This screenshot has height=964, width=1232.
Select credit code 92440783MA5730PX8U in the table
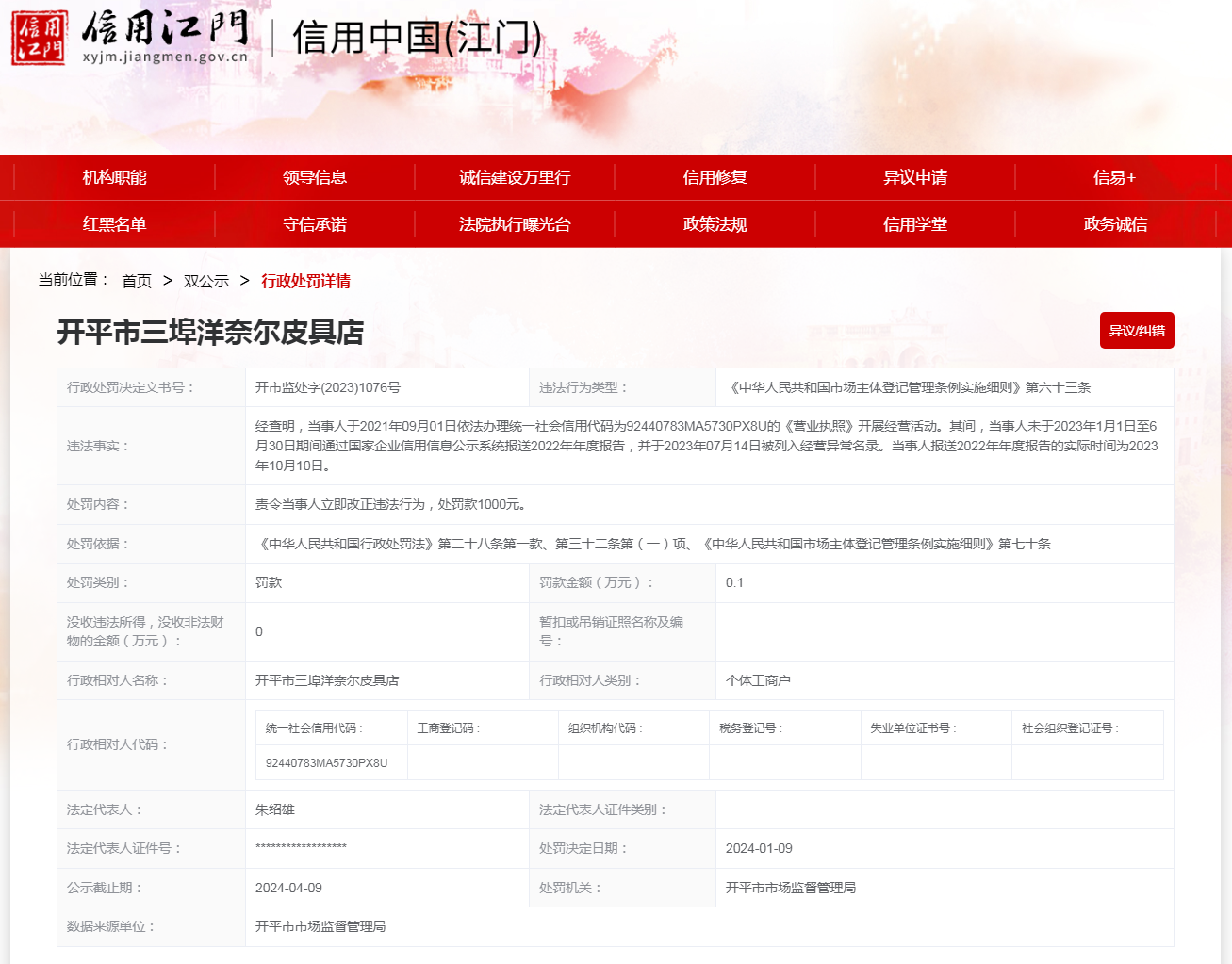coord(326,763)
